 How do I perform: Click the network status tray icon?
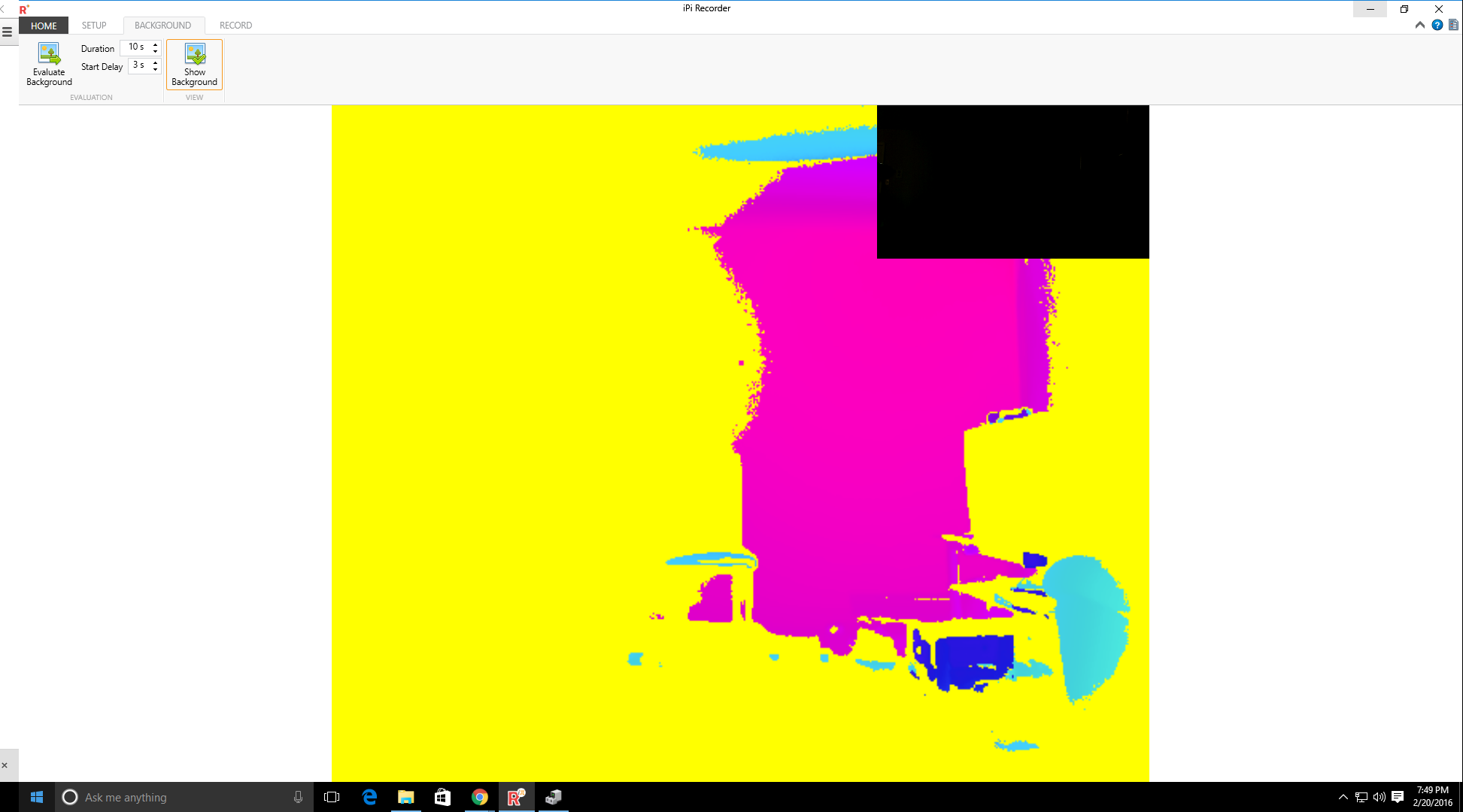[1361, 797]
